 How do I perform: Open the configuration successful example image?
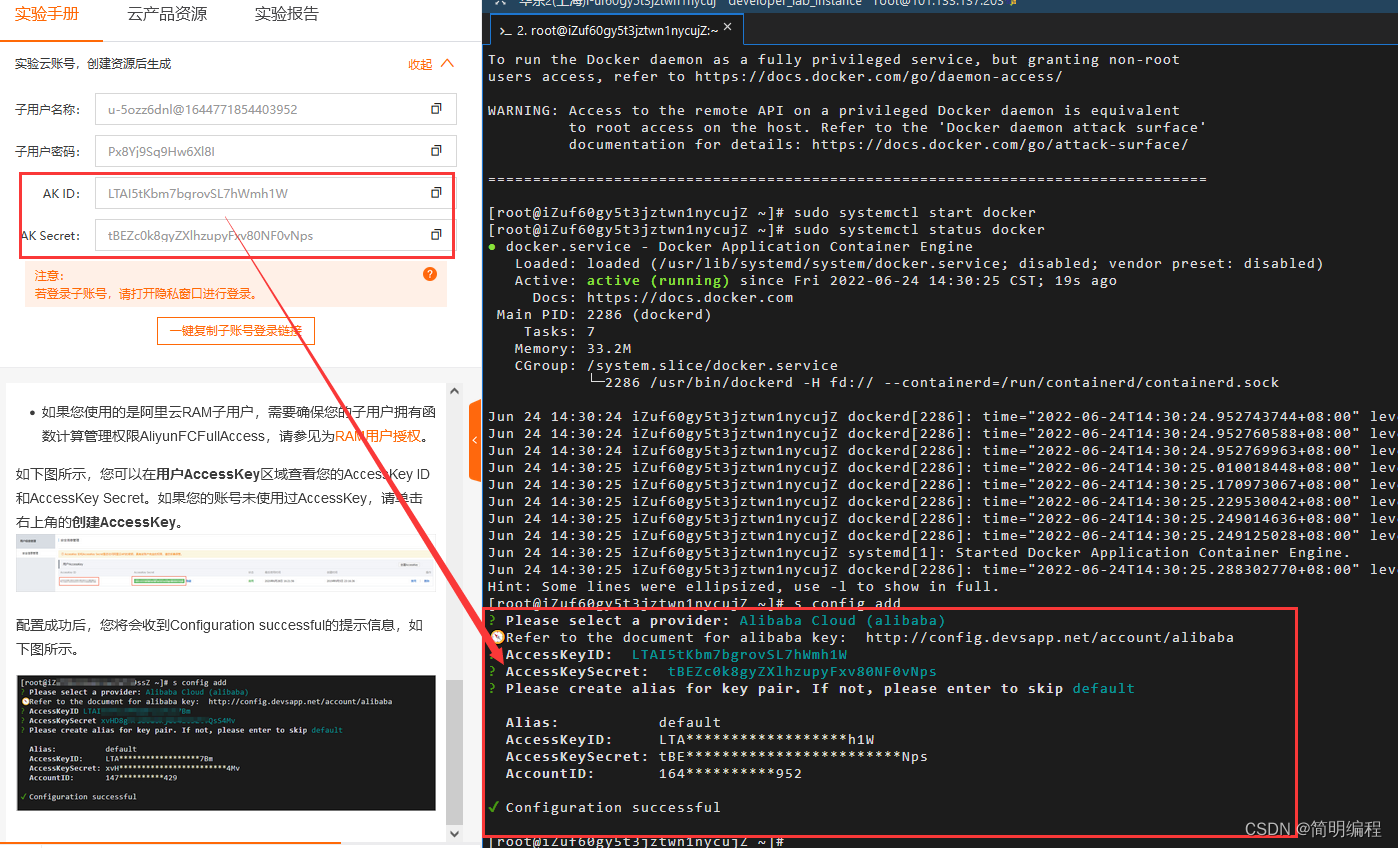pyautogui.click(x=226, y=742)
